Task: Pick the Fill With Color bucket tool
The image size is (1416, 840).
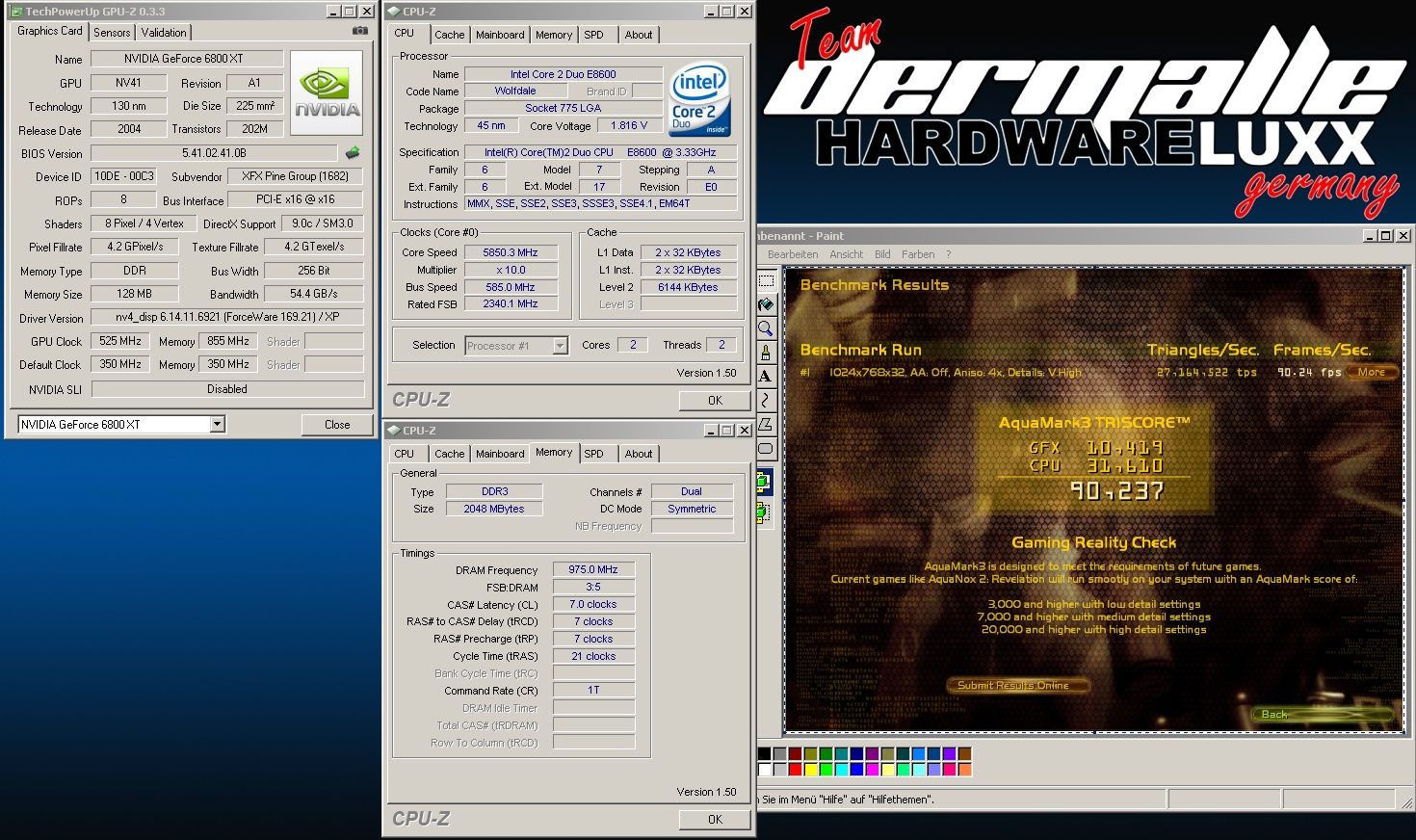Action: point(766,304)
